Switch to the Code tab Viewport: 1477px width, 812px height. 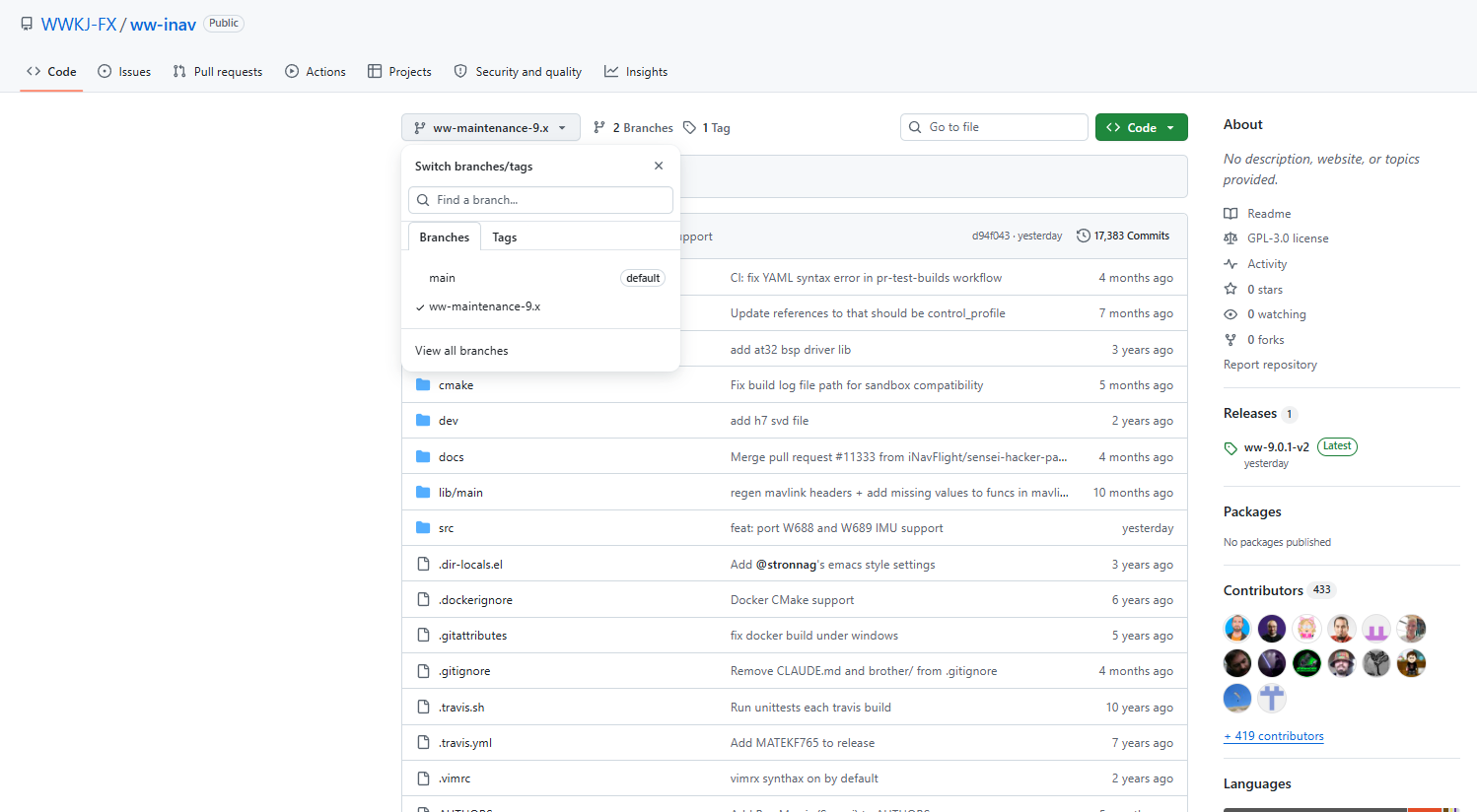(51, 72)
